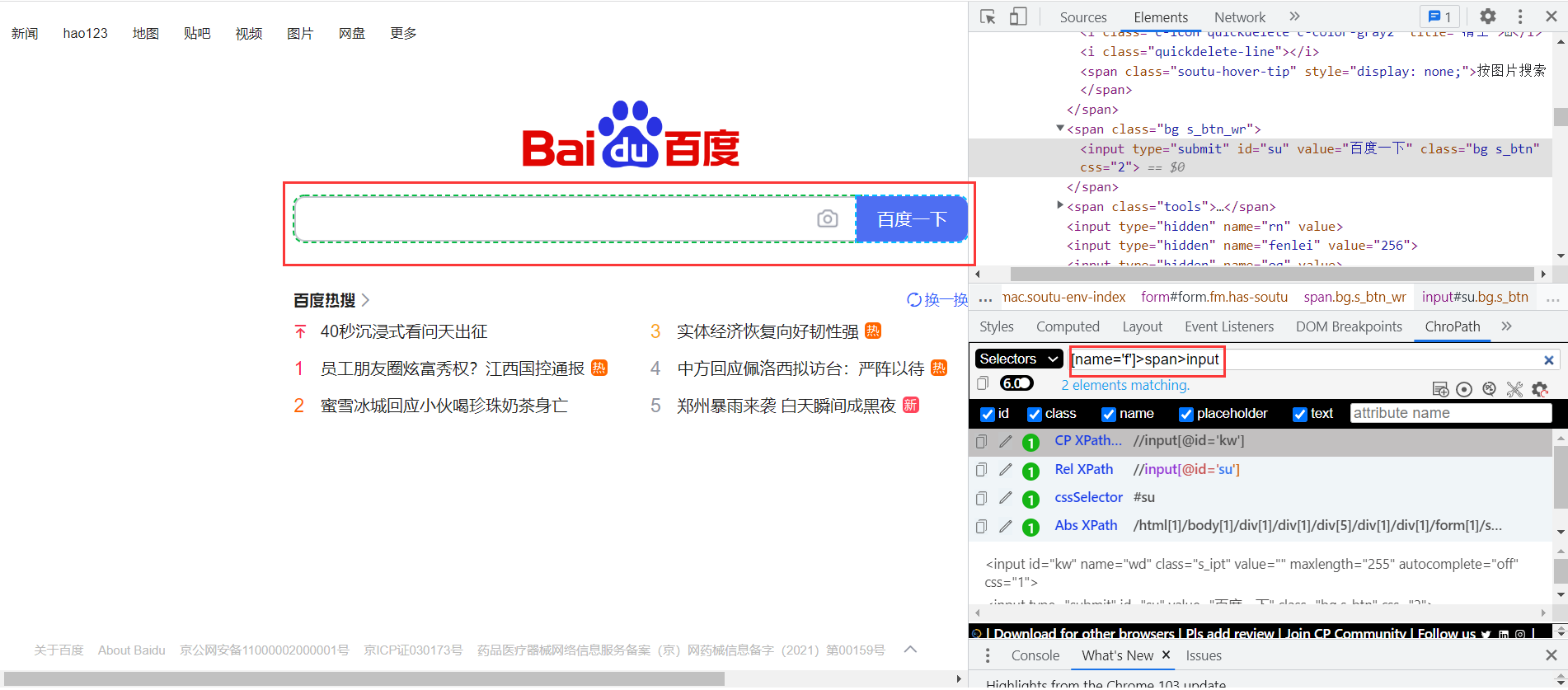Open drawer three-dot menu beside Console
Image resolution: width=1568 pixels, height=690 pixels.
tap(988, 655)
